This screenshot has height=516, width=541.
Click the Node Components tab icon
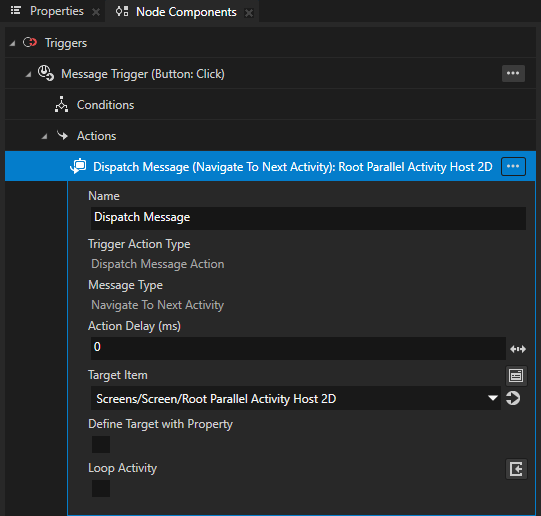(122, 12)
